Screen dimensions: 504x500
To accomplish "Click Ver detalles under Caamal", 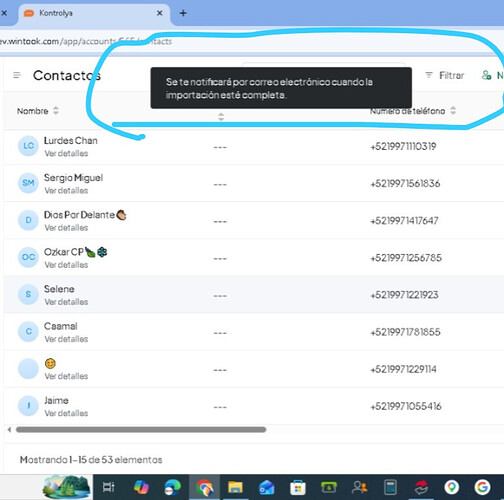I will point(66,339).
